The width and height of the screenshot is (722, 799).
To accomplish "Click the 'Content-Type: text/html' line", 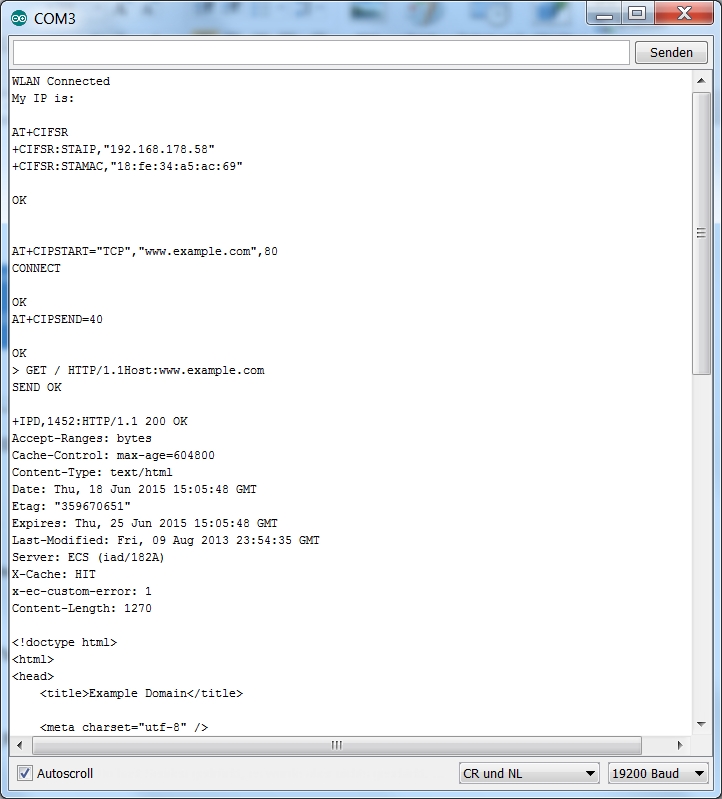I will (x=93, y=472).
